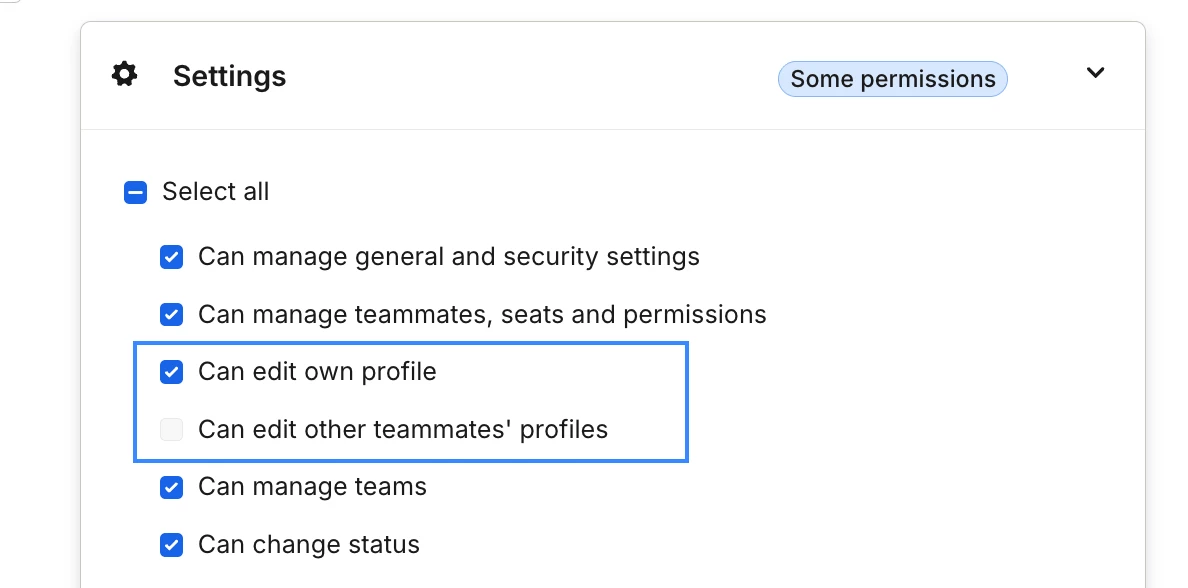
Task: Click the Can edit other teammates' profiles label
Action: 403,430
